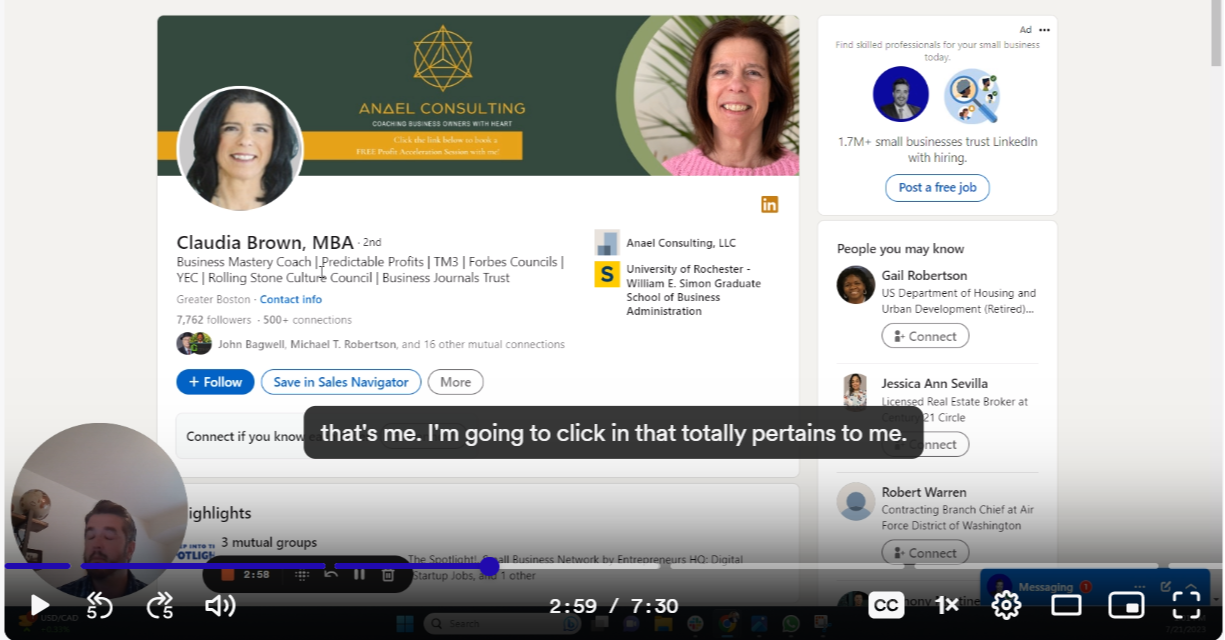
Task: Click Post a free job
Action: [x=937, y=188]
